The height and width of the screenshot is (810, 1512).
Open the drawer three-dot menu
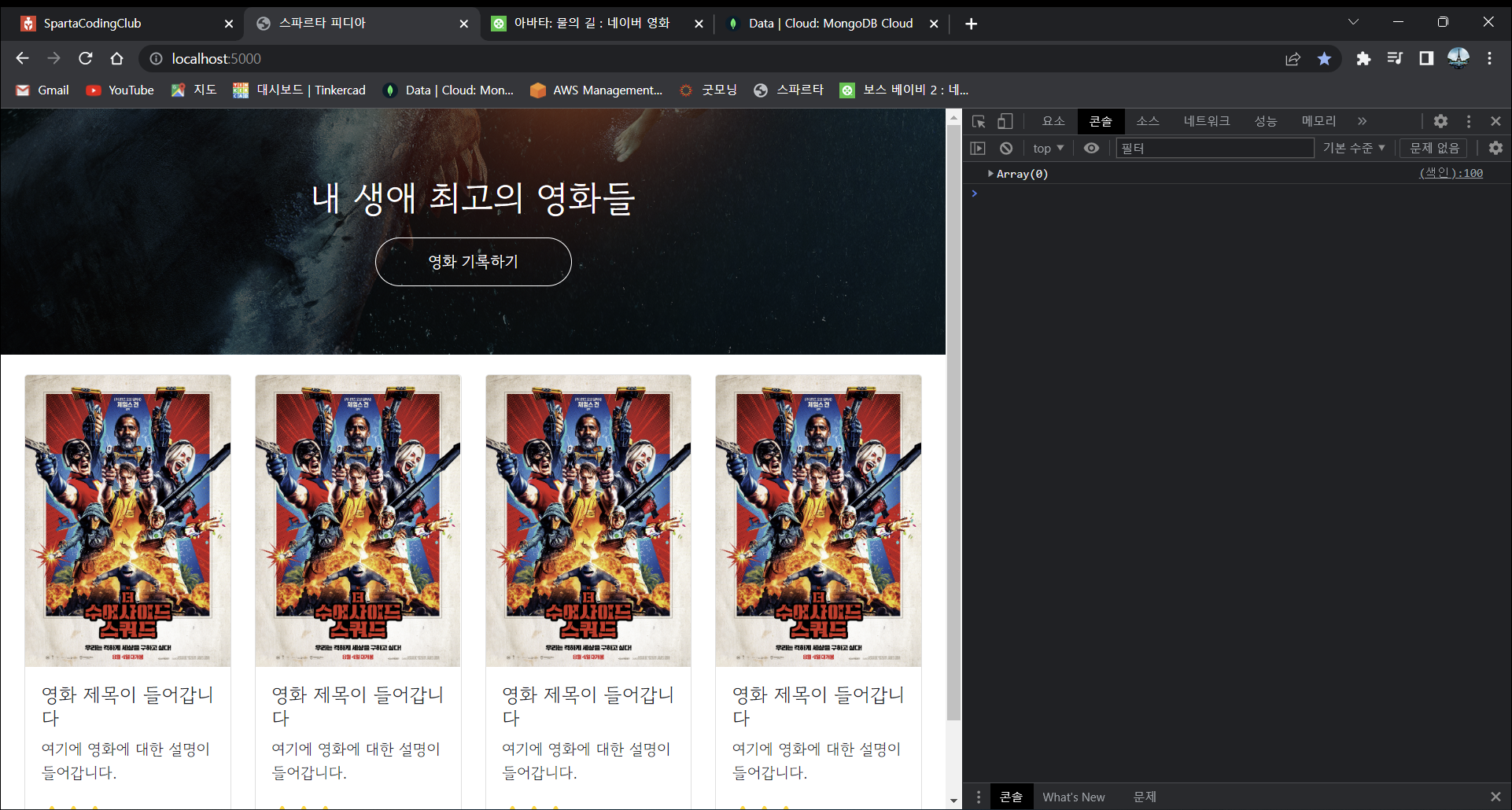979,797
